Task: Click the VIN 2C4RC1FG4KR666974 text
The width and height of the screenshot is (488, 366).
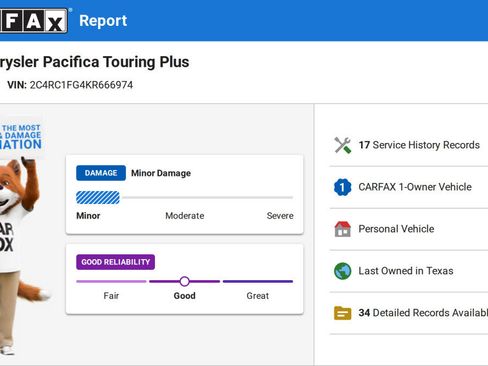Action: coord(70,85)
